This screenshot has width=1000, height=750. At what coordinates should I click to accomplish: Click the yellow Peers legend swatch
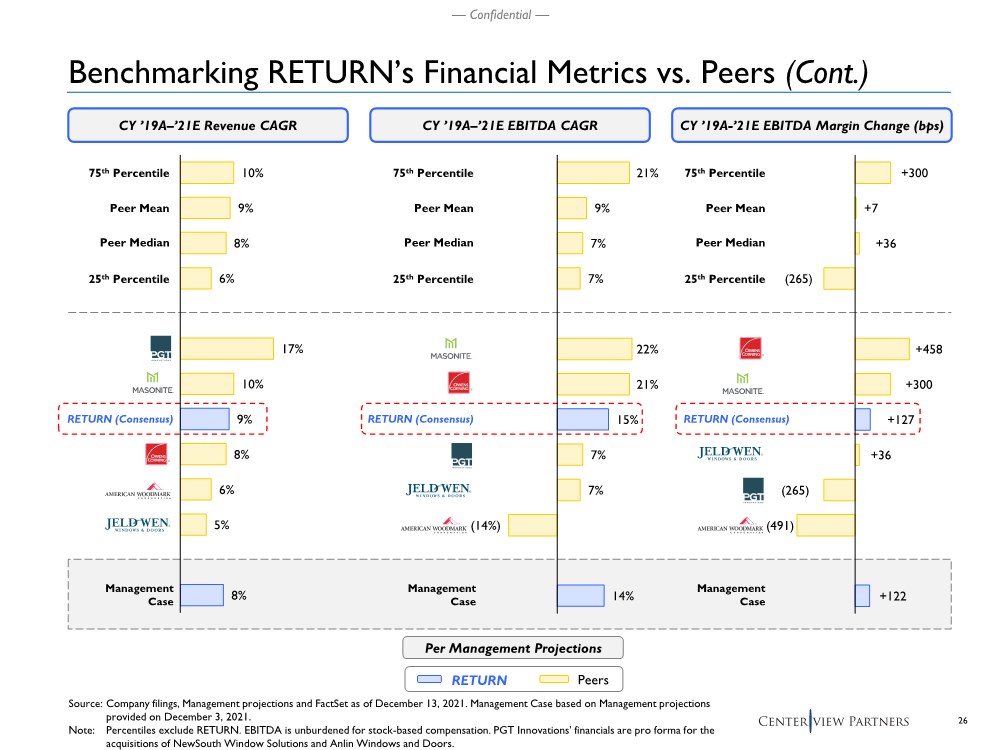tap(552, 680)
